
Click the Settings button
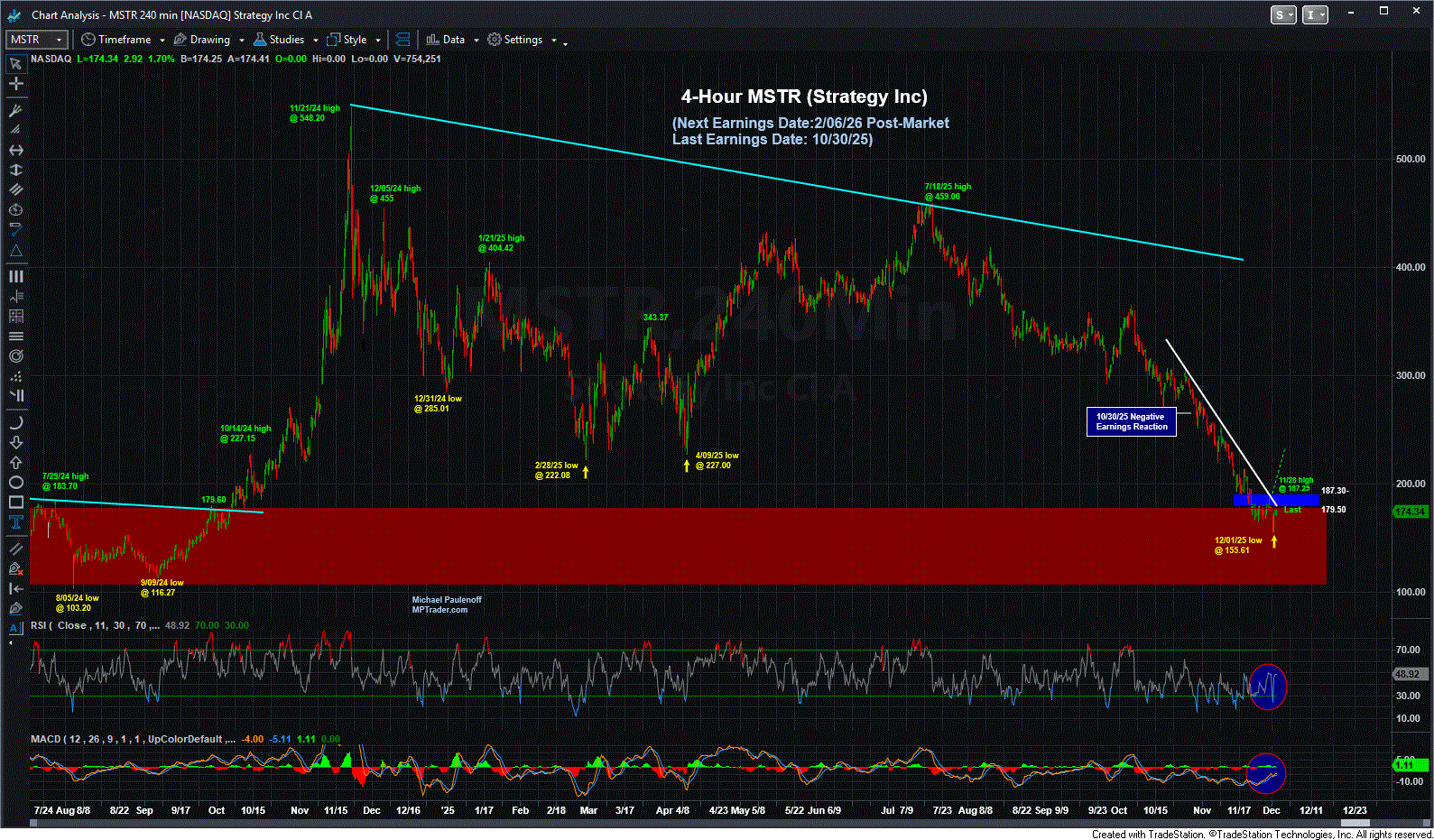515,40
